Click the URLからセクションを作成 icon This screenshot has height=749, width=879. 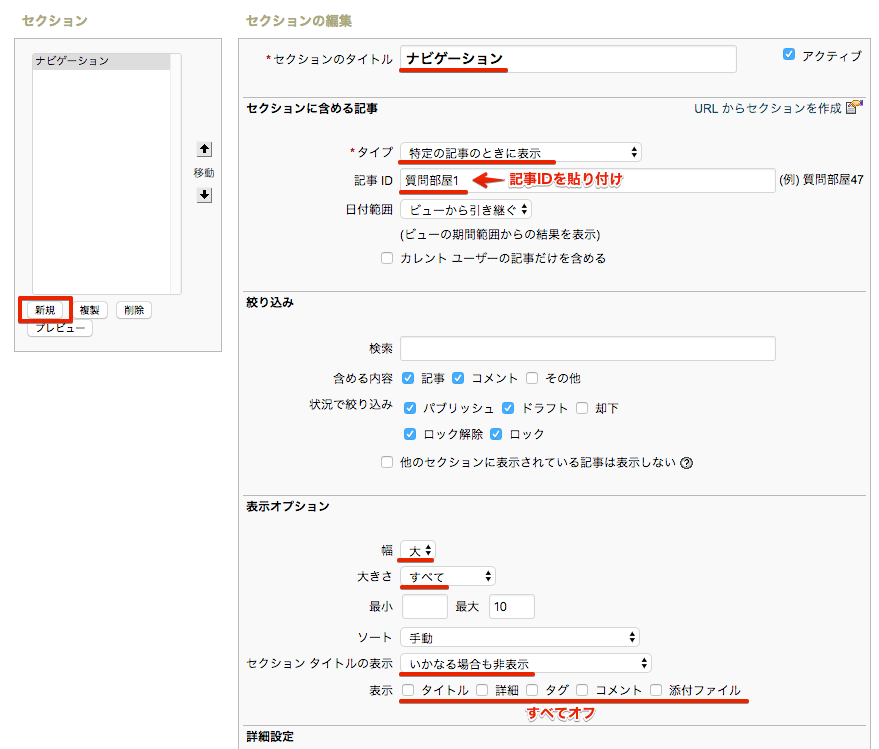coord(854,107)
